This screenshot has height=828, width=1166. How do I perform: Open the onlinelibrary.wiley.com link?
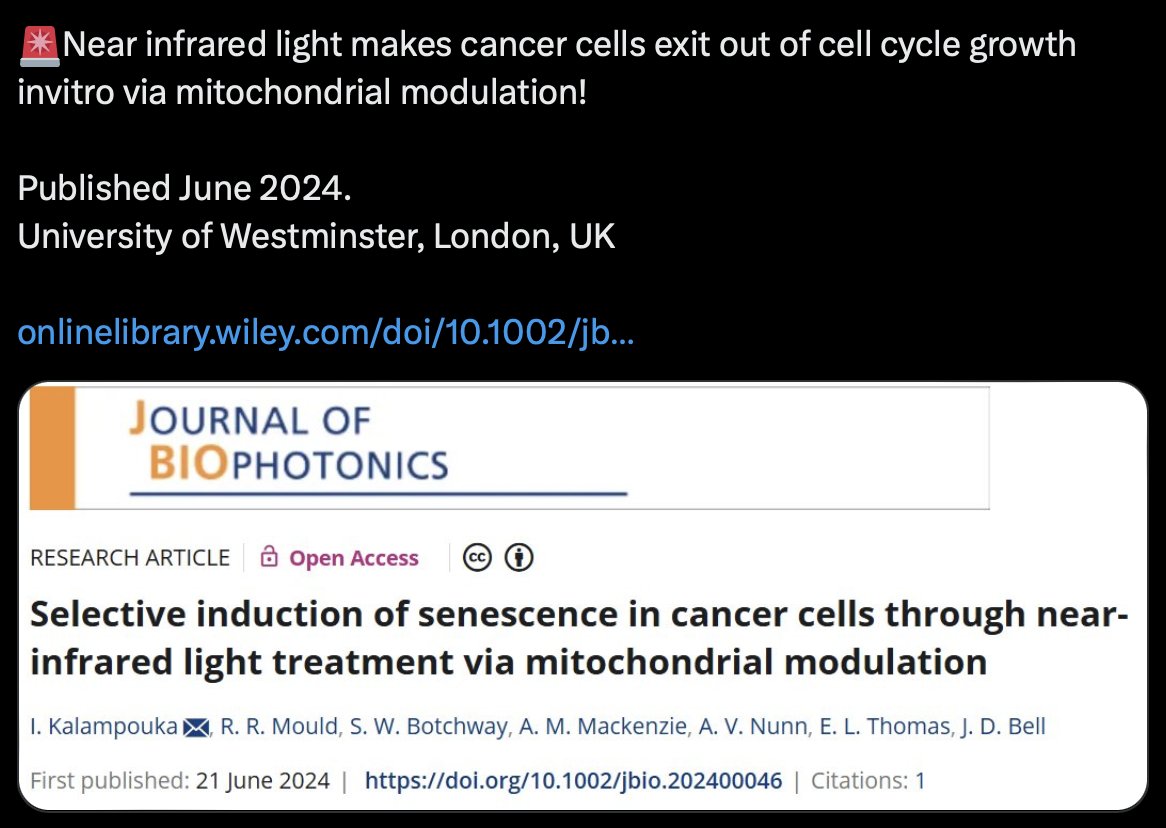click(326, 334)
